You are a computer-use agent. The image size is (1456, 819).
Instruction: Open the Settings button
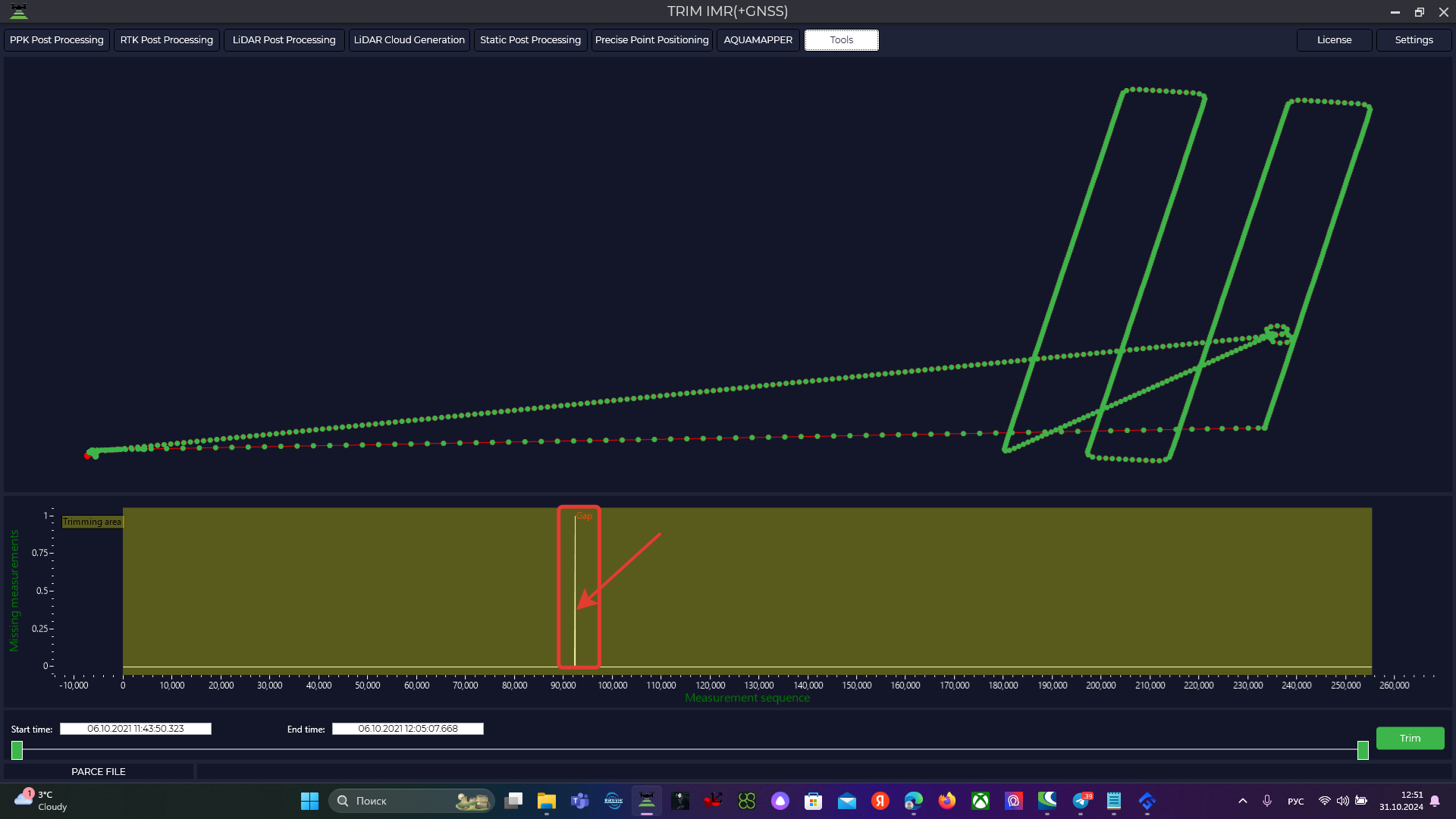pyautogui.click(x=1414, y=40)
